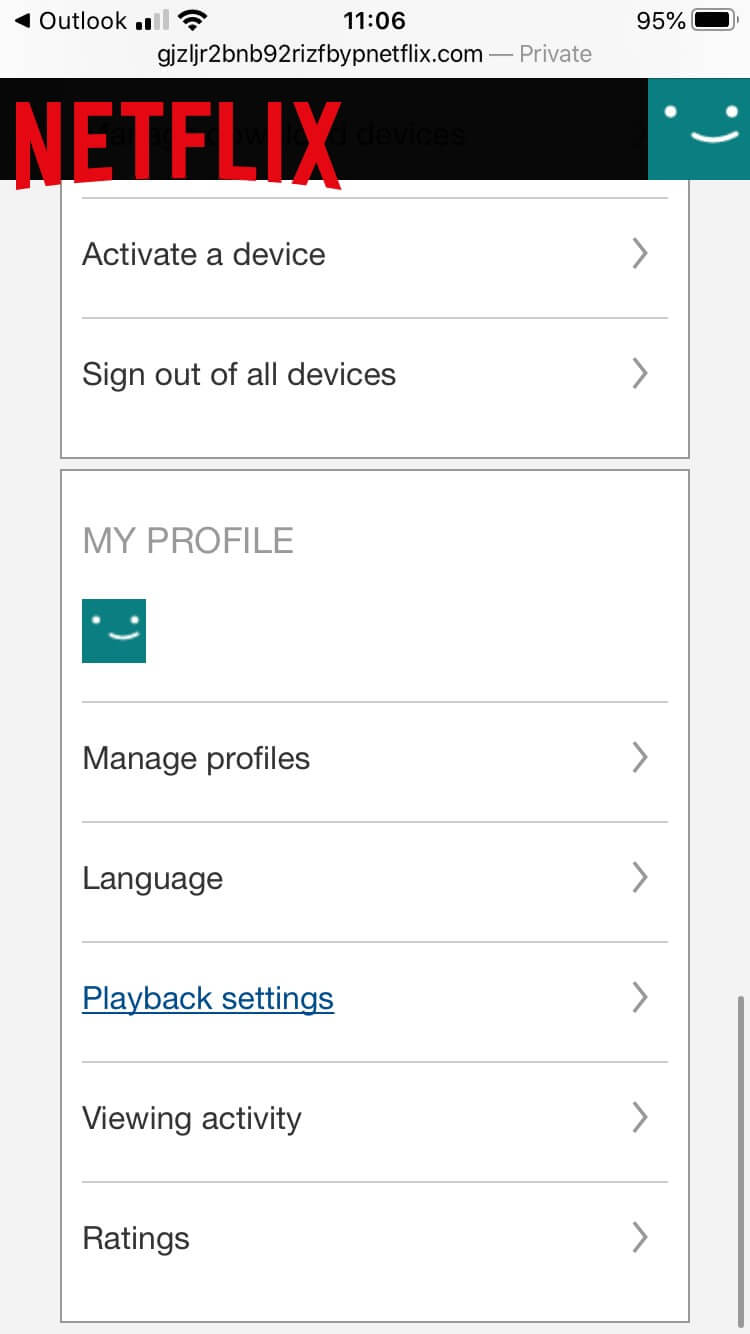Tap the 11:06 clock in status bar
The width and height of the screenshot is (750, 1334).
(374, 20)
